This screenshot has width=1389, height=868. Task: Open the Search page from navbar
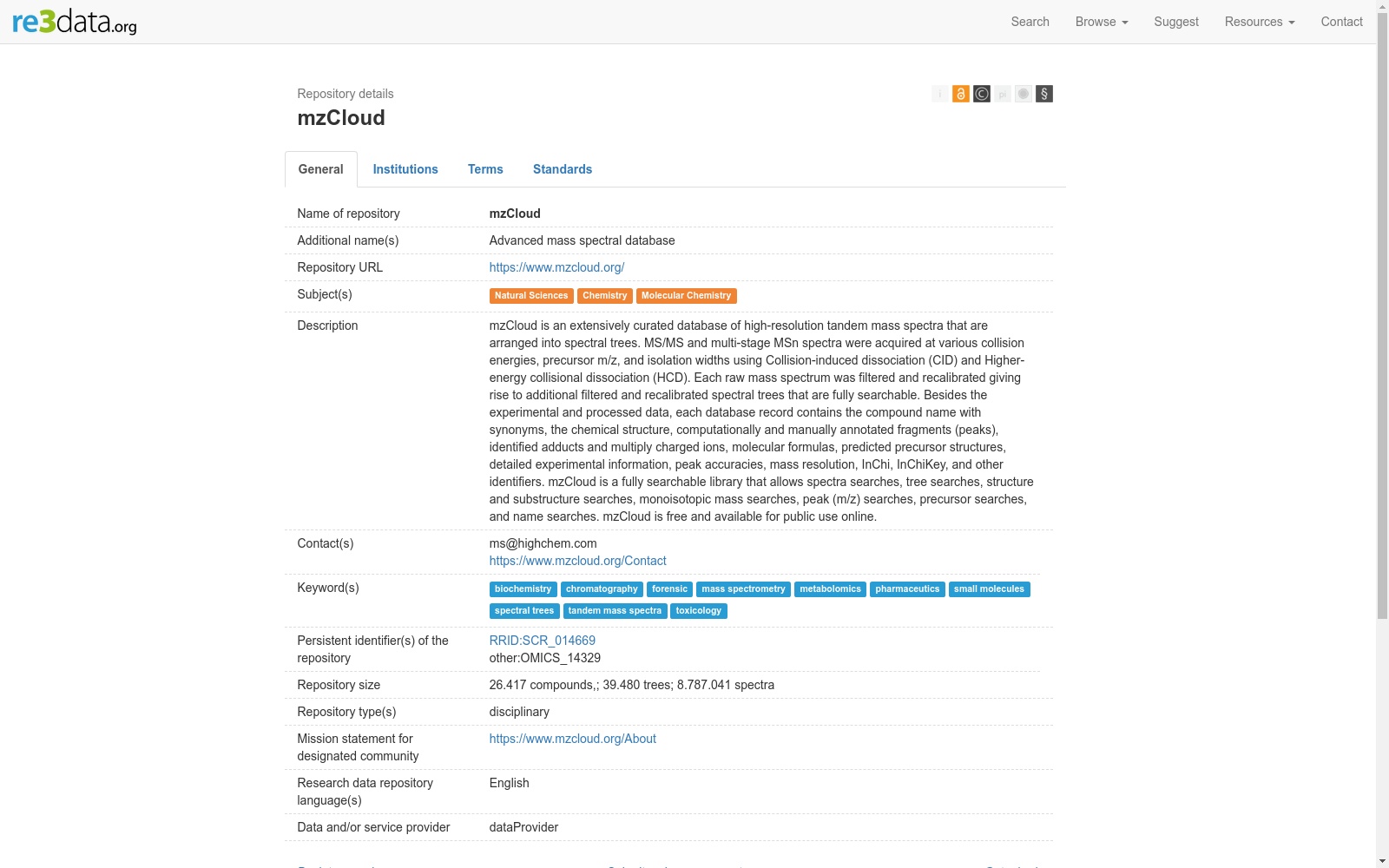click(1030, 22)
